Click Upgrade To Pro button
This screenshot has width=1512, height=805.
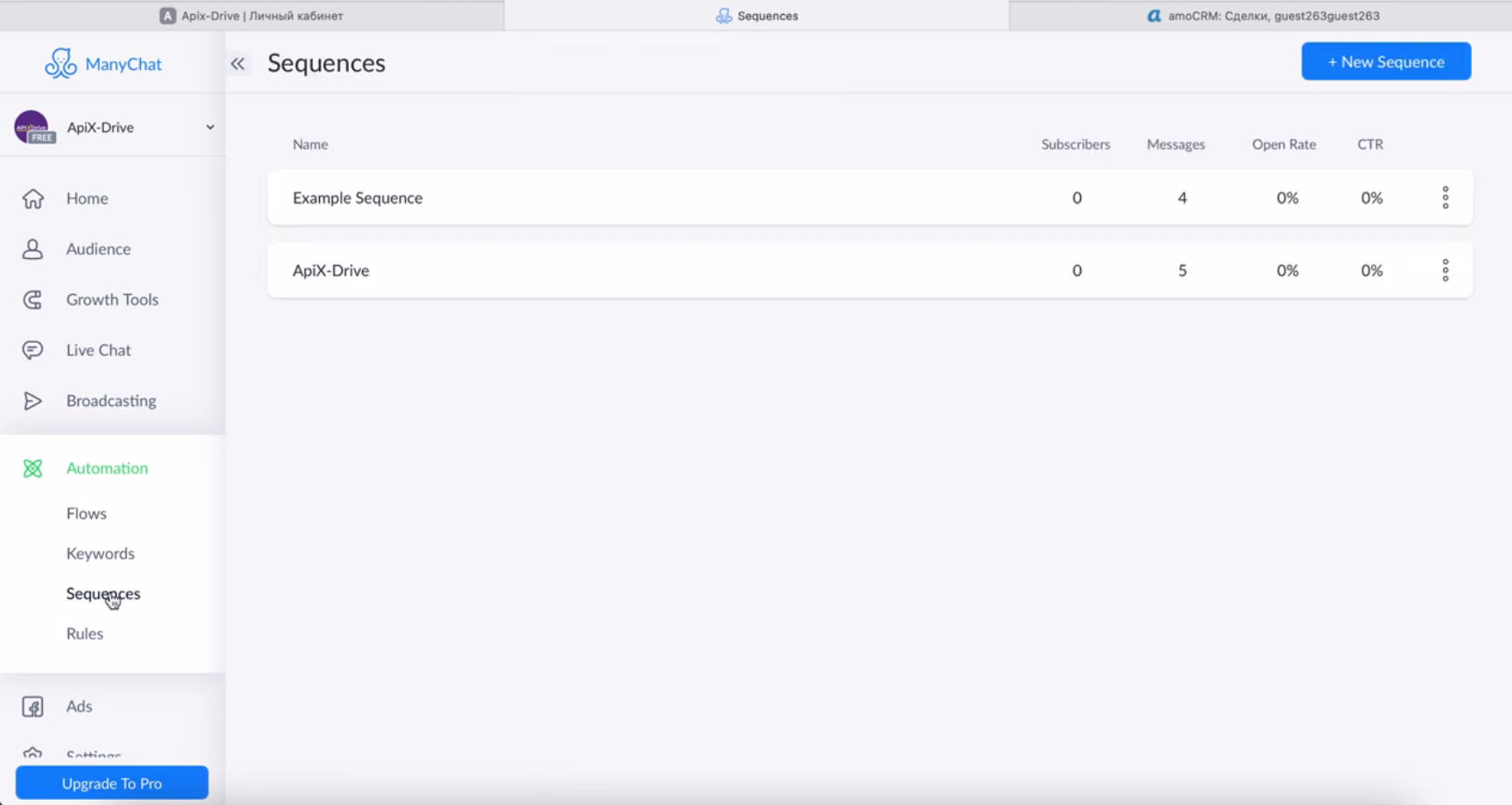[x=112, y=783]
